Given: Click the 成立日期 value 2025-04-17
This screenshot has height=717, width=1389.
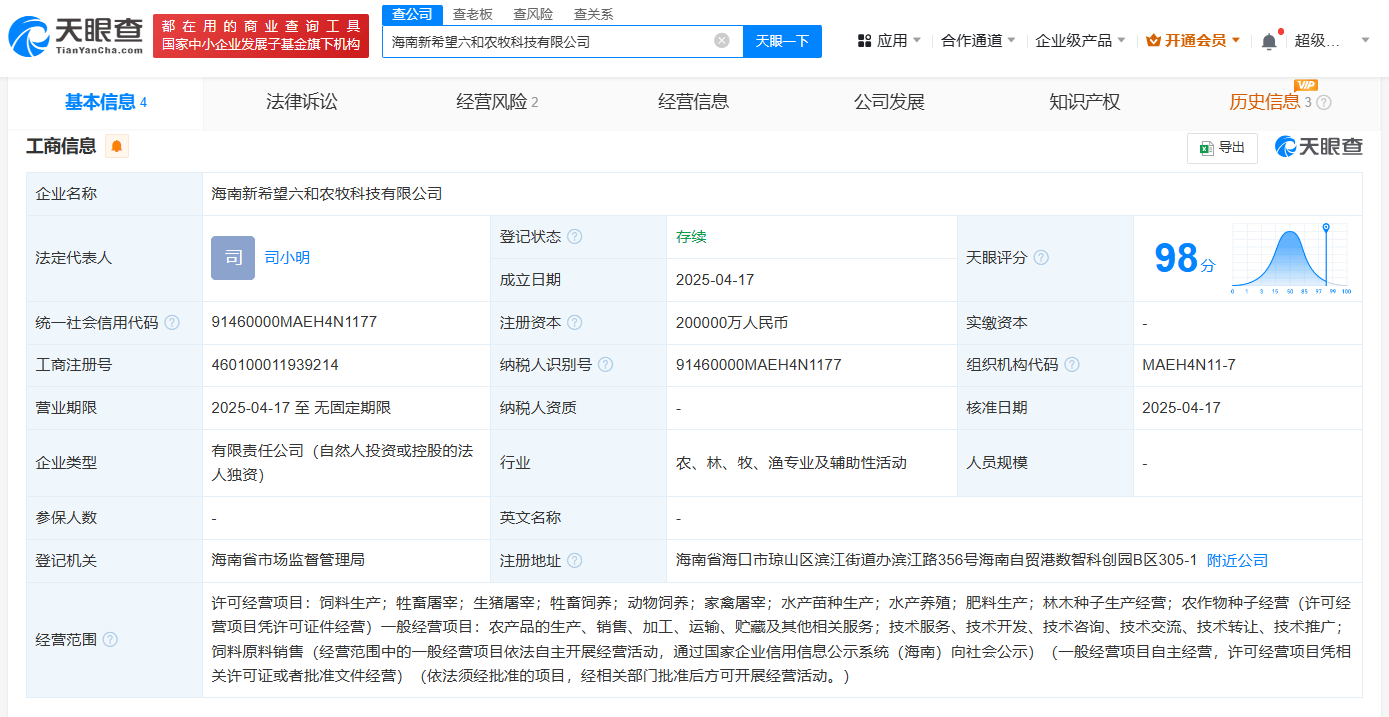Looking at the screenshot, I should coord(715,280).
